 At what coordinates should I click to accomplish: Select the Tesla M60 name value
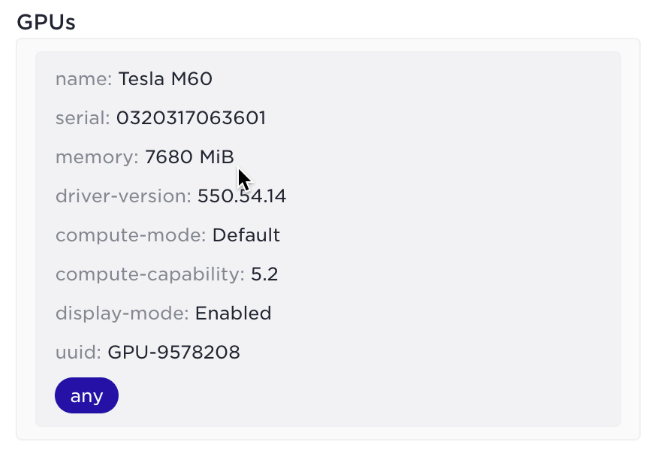coord(165,79)
